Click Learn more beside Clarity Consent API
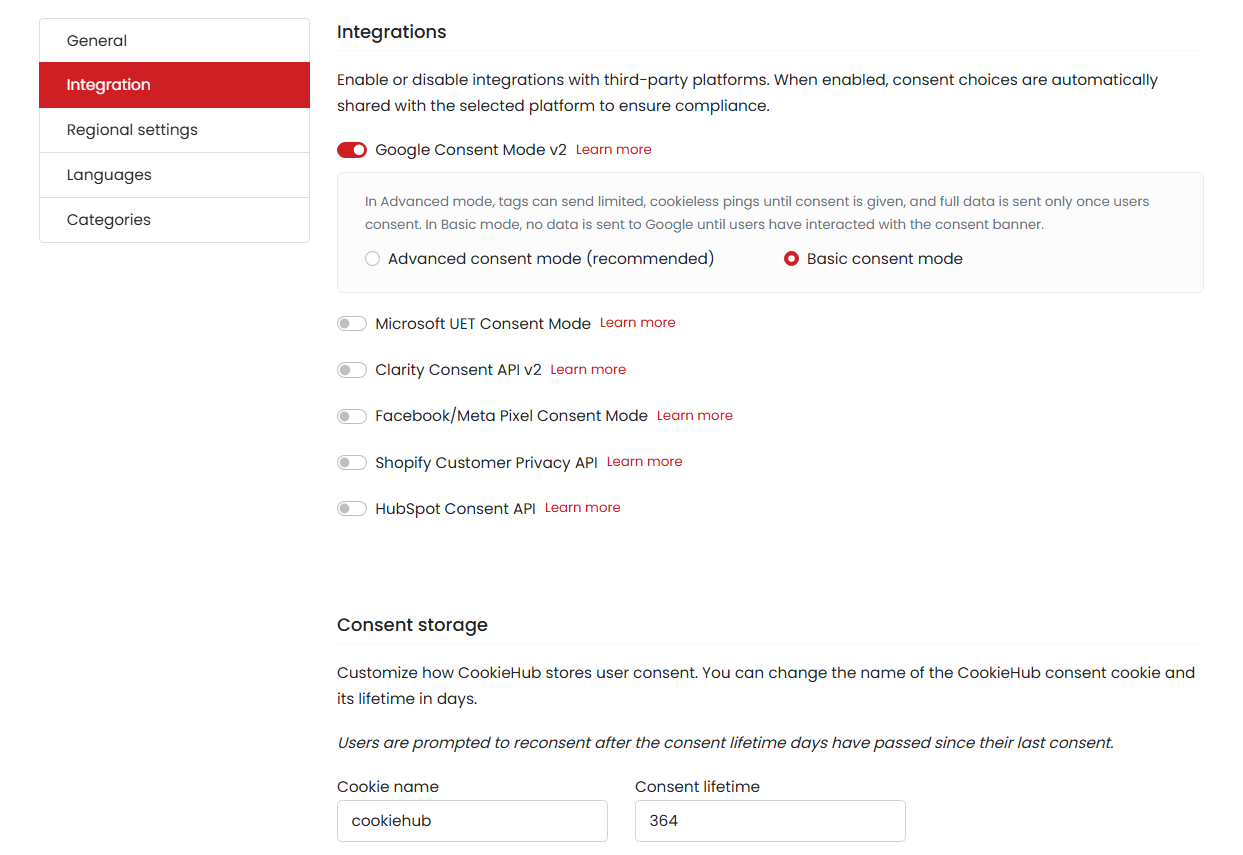The height and width of the screenshot is (855, 1243). coord(588,369)
